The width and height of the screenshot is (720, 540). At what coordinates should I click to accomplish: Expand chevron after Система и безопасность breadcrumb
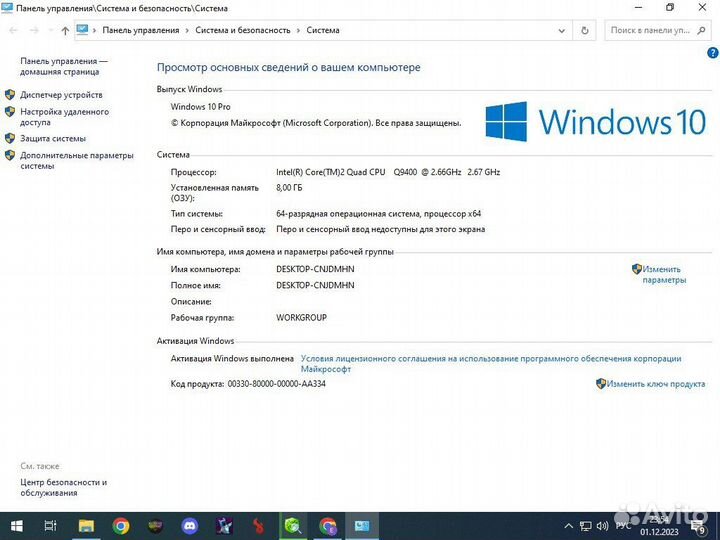(x=298, y=31)
